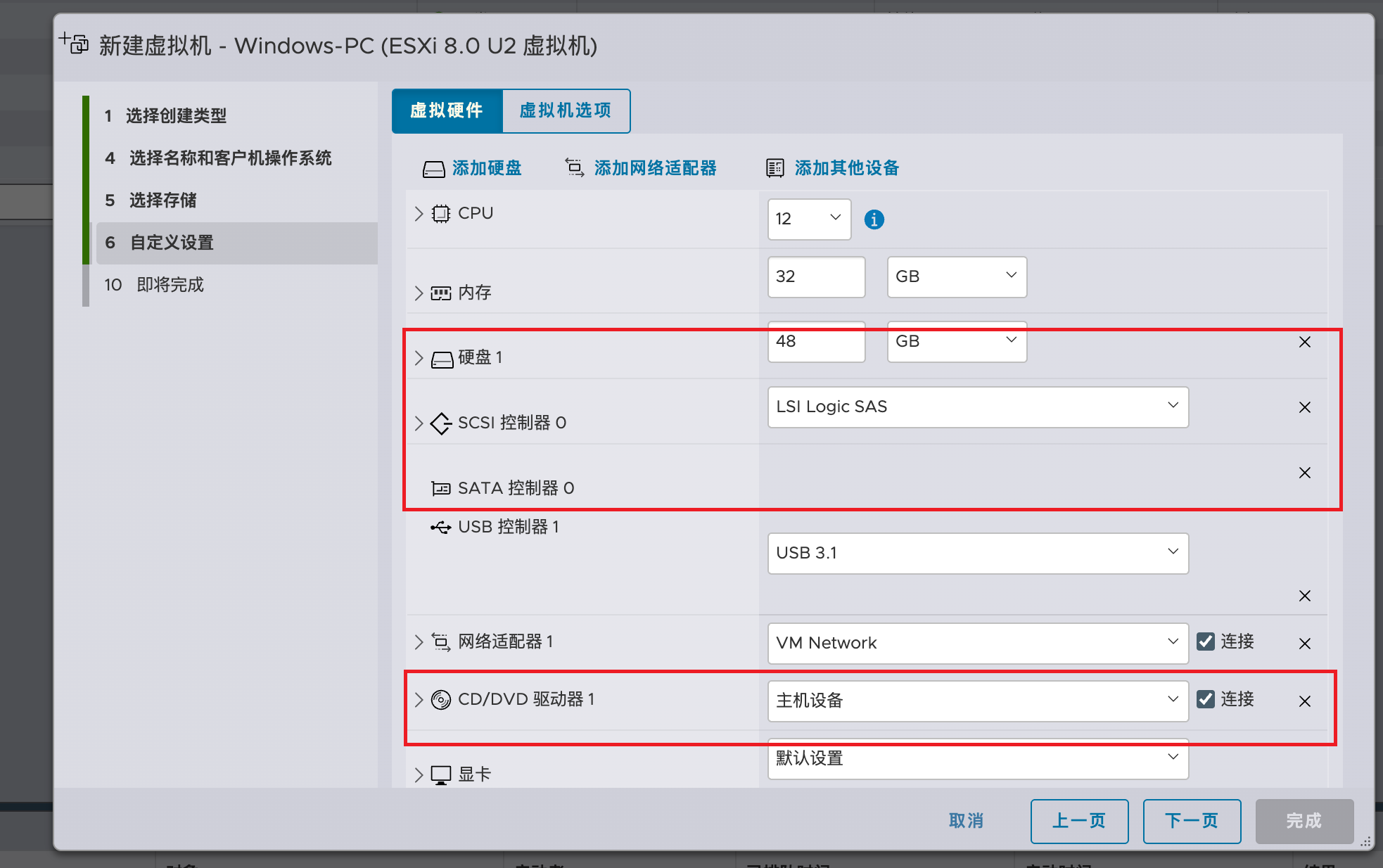Expand the memory settings row
This screenshot has height=868, width=1383.
[419, 293]
